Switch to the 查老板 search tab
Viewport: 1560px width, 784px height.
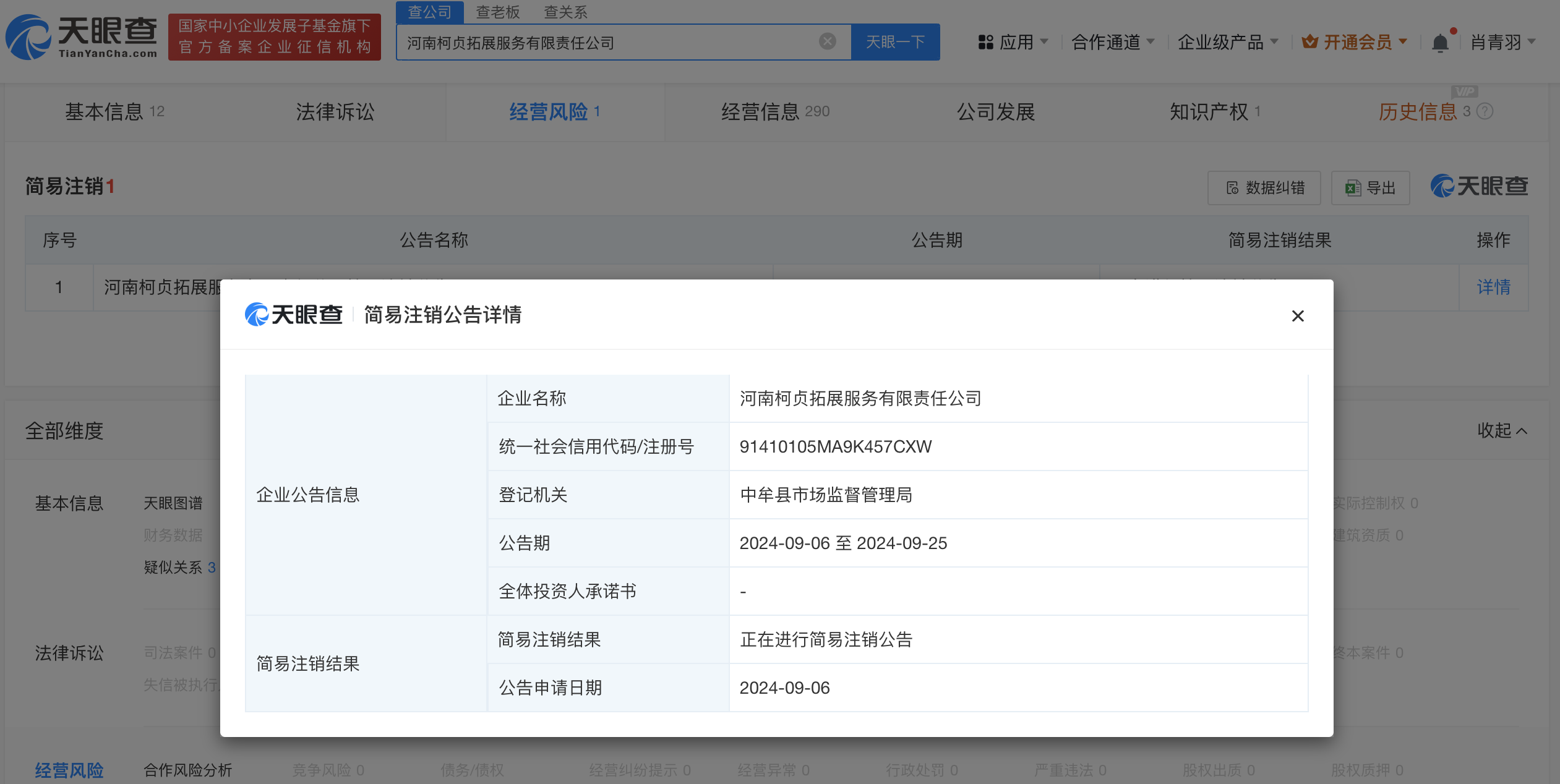[497, 12]
